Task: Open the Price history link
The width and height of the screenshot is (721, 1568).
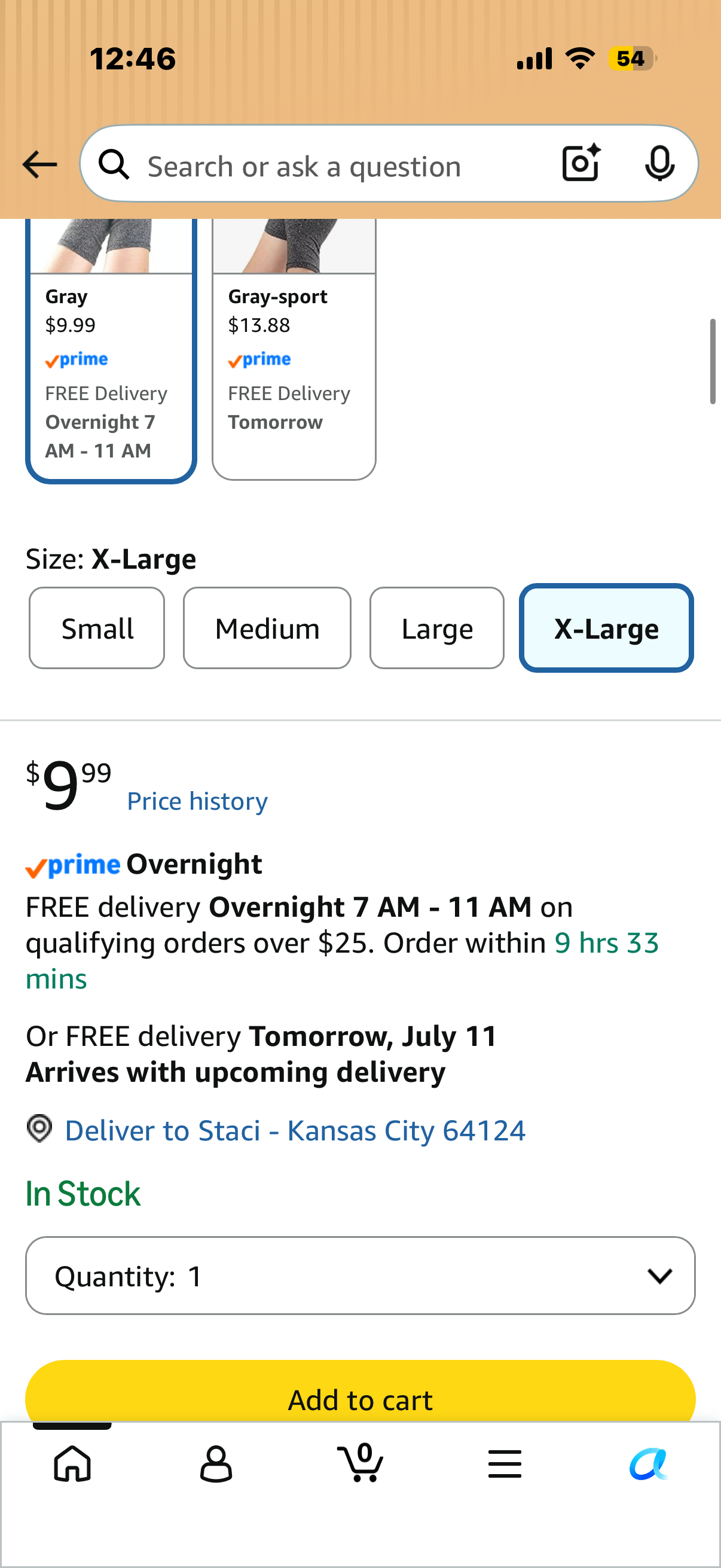Action: [197, 801]
